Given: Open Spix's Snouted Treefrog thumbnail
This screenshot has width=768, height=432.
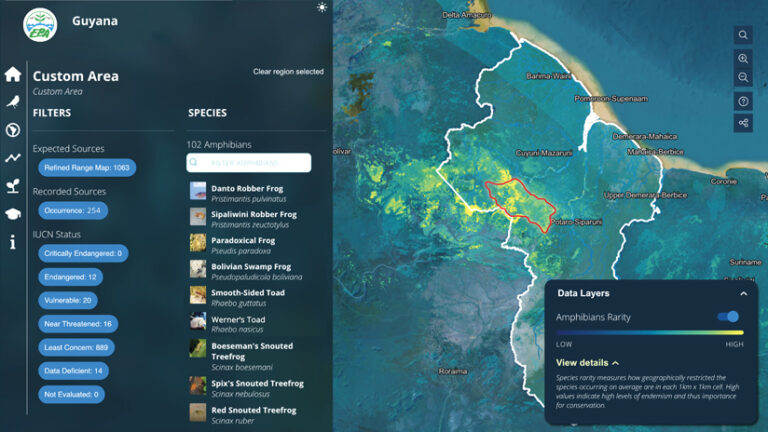Looking at the screenshot, I should (x=198, y=385).
